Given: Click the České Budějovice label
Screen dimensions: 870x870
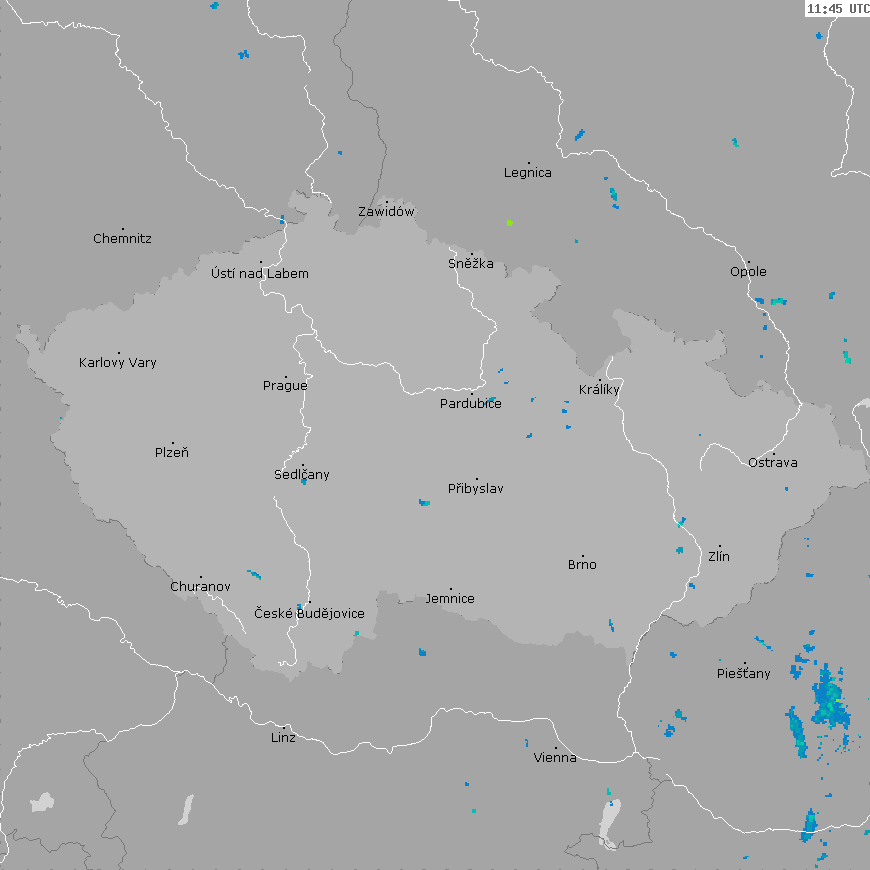Looking at the screenshot, I should tap(309, 614).
